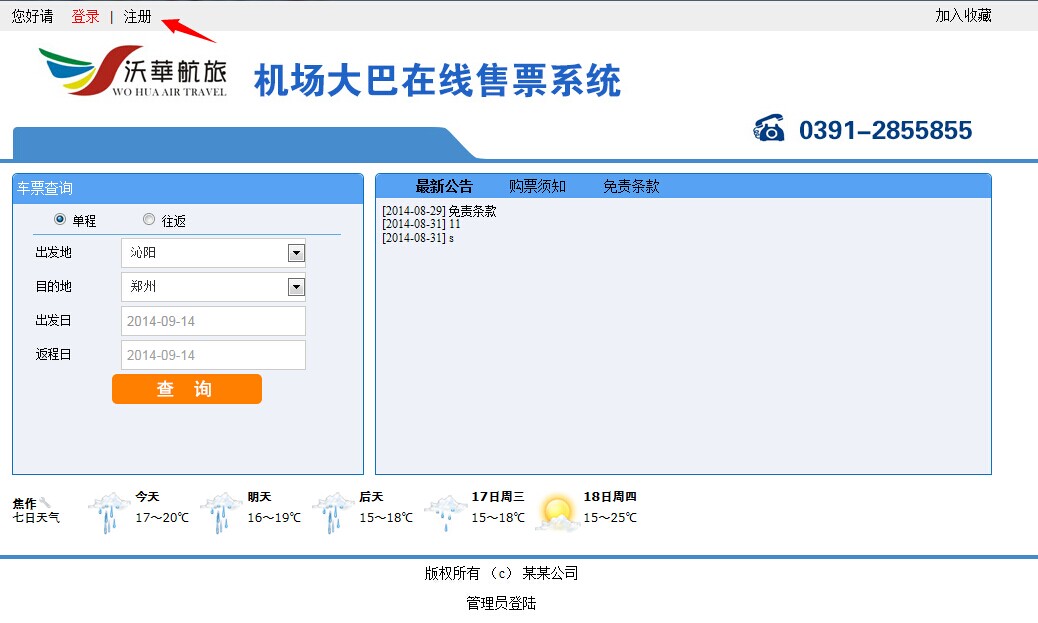Open the 管理员登陆 admin login link
The height and width of the screenshot is (623, 1038).
click(501, 603)
